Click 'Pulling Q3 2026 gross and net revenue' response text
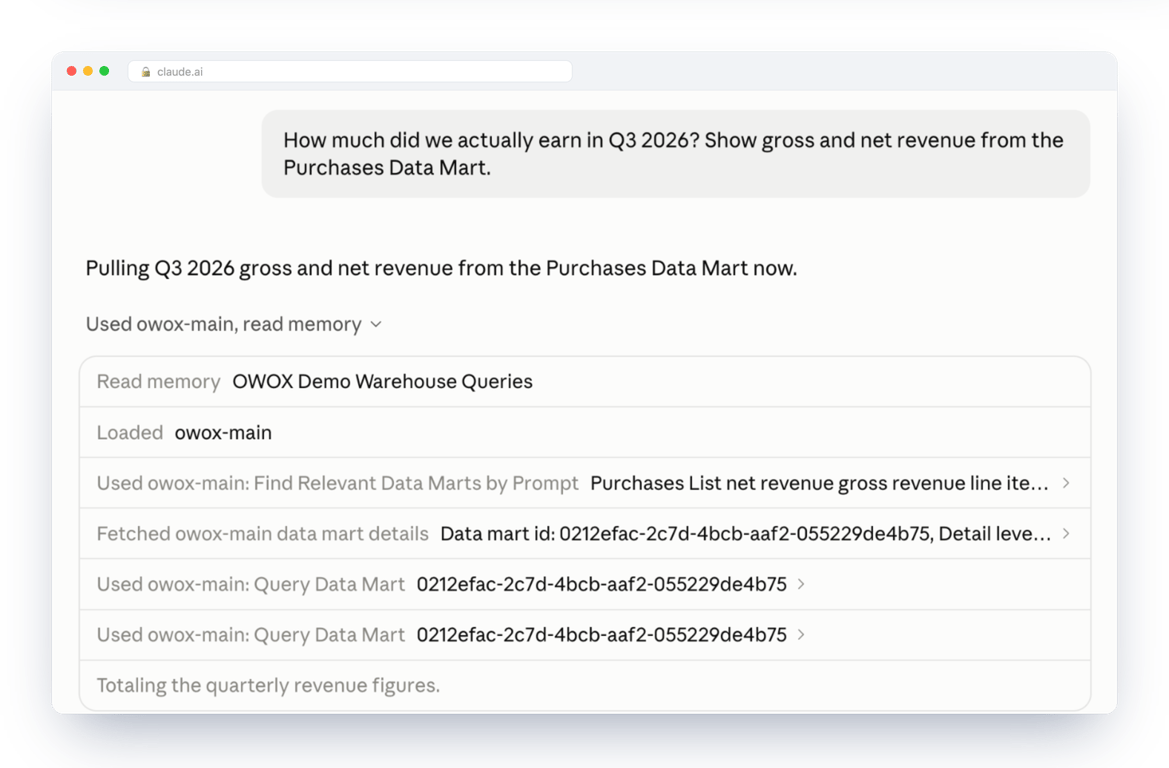Image resolution: width=1169 pixels, height=768 pixels. tap(441, 268)
